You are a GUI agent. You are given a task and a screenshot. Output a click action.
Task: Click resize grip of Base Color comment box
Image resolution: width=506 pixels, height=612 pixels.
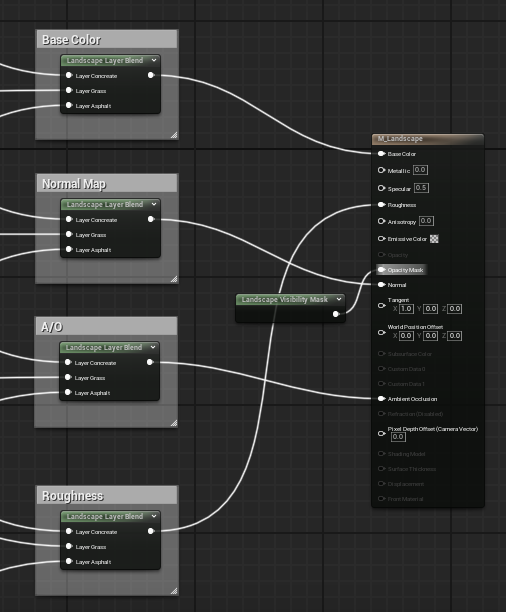(x=174, y=135)
